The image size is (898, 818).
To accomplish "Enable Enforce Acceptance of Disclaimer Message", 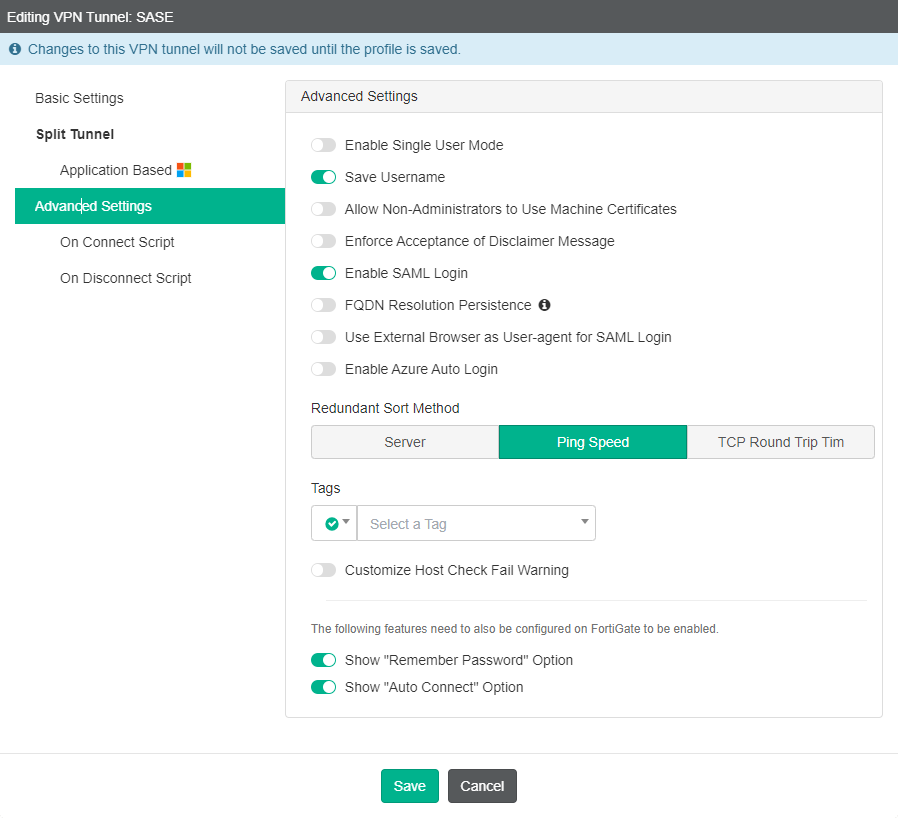I will (323, 241).
